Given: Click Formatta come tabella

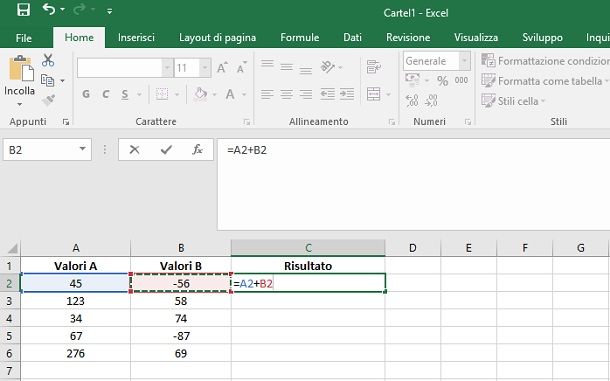Looking at the screenshot, I should click(x=544, y=81).
